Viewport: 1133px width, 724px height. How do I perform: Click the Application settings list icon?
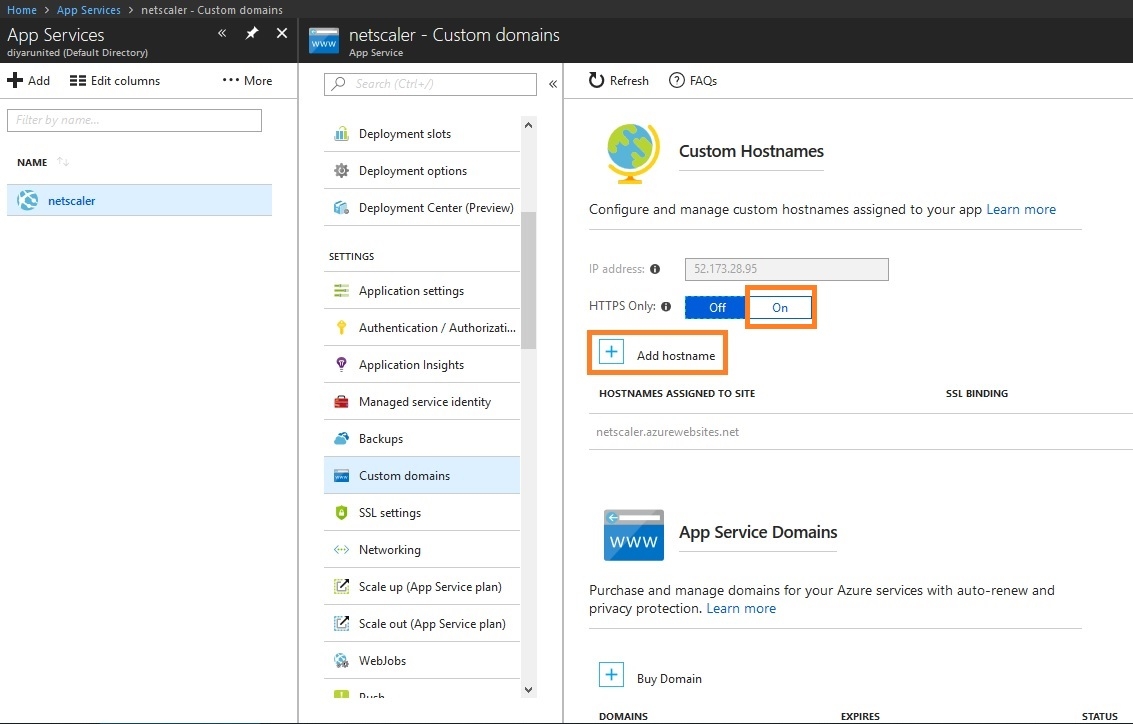coord(341,290)
